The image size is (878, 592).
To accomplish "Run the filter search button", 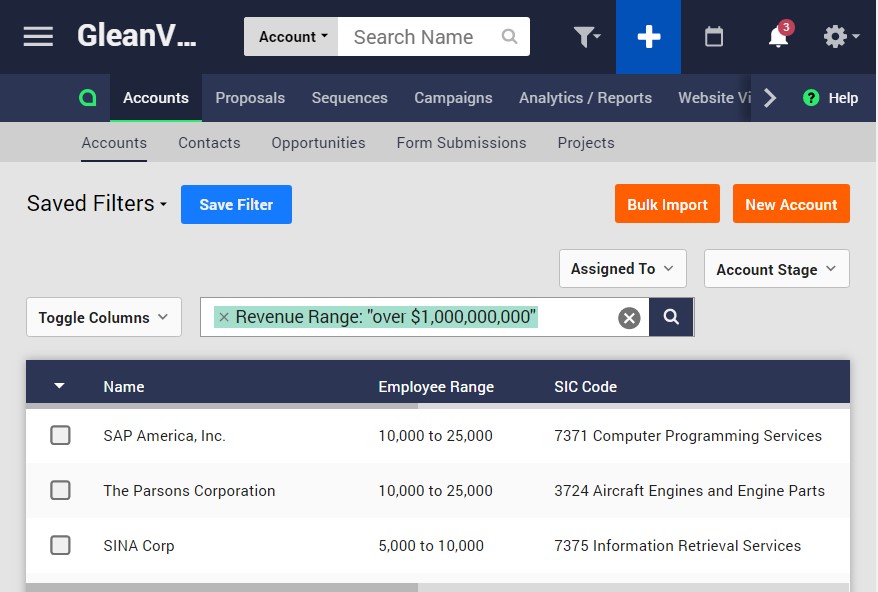I will click(x=671, y=317).
